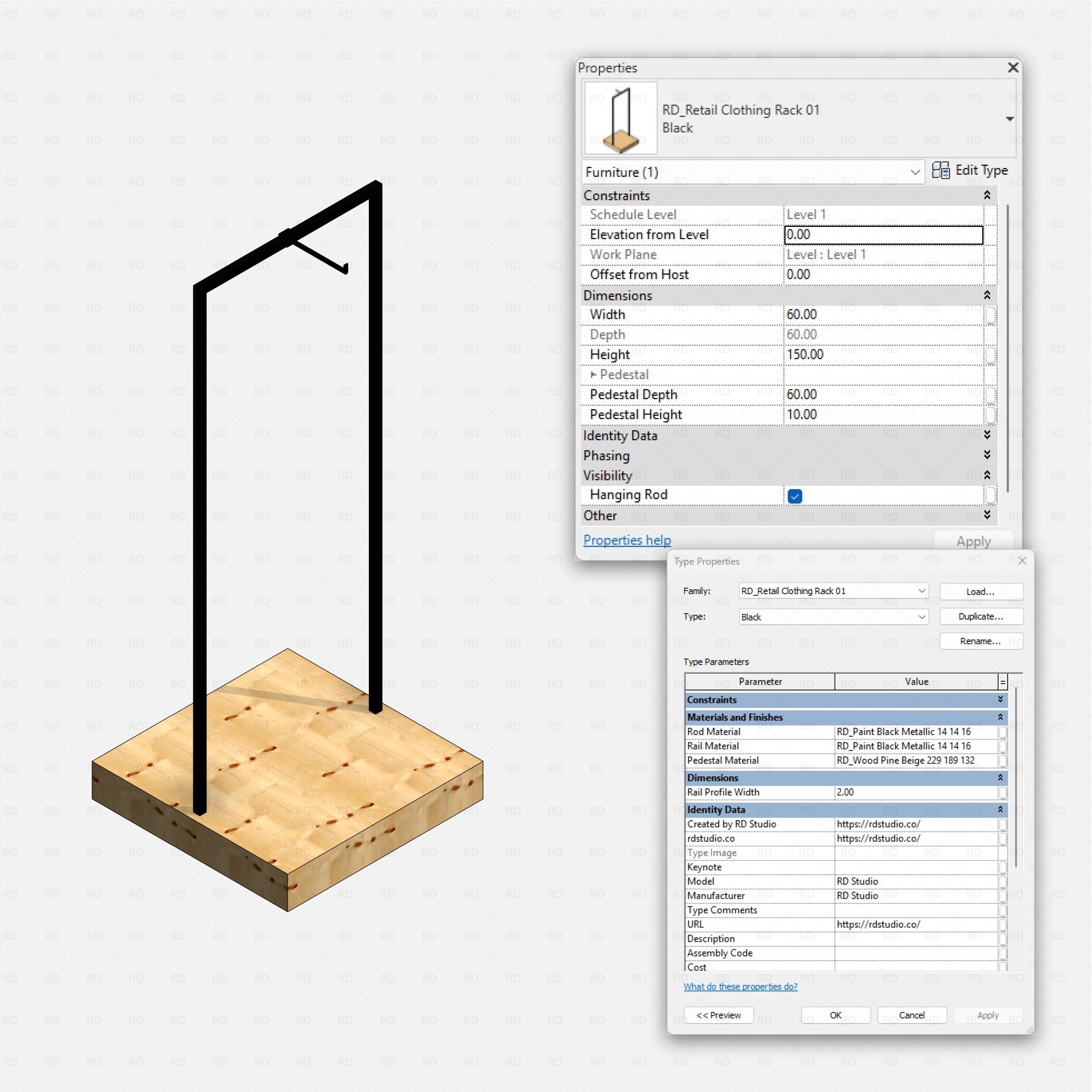Click the associate button beside Hanging Rod
The image size is (1092, 1092).
pos(990,496)
